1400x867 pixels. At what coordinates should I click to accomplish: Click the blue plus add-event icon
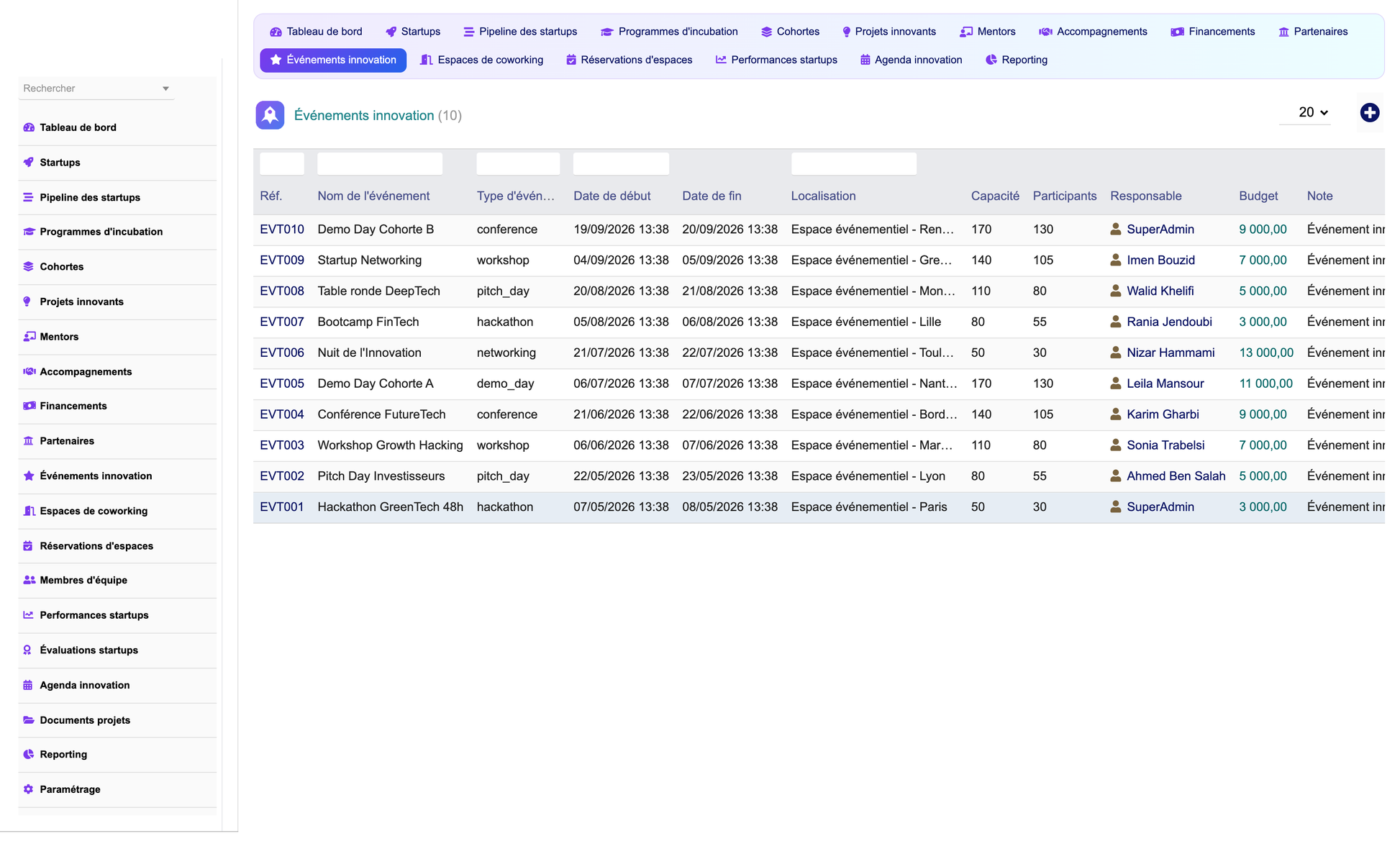tap(1369, 113)
